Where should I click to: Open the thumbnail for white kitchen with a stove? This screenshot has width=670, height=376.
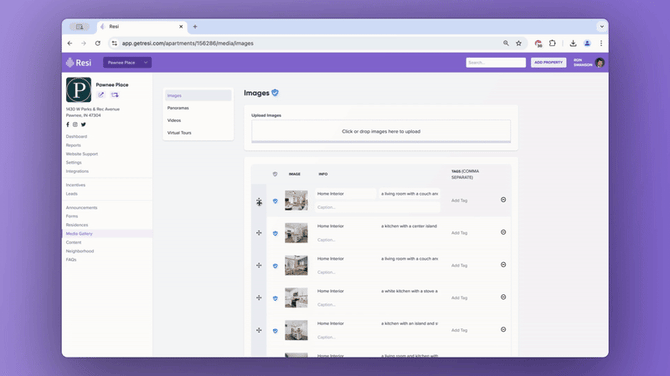coord(296,298)
